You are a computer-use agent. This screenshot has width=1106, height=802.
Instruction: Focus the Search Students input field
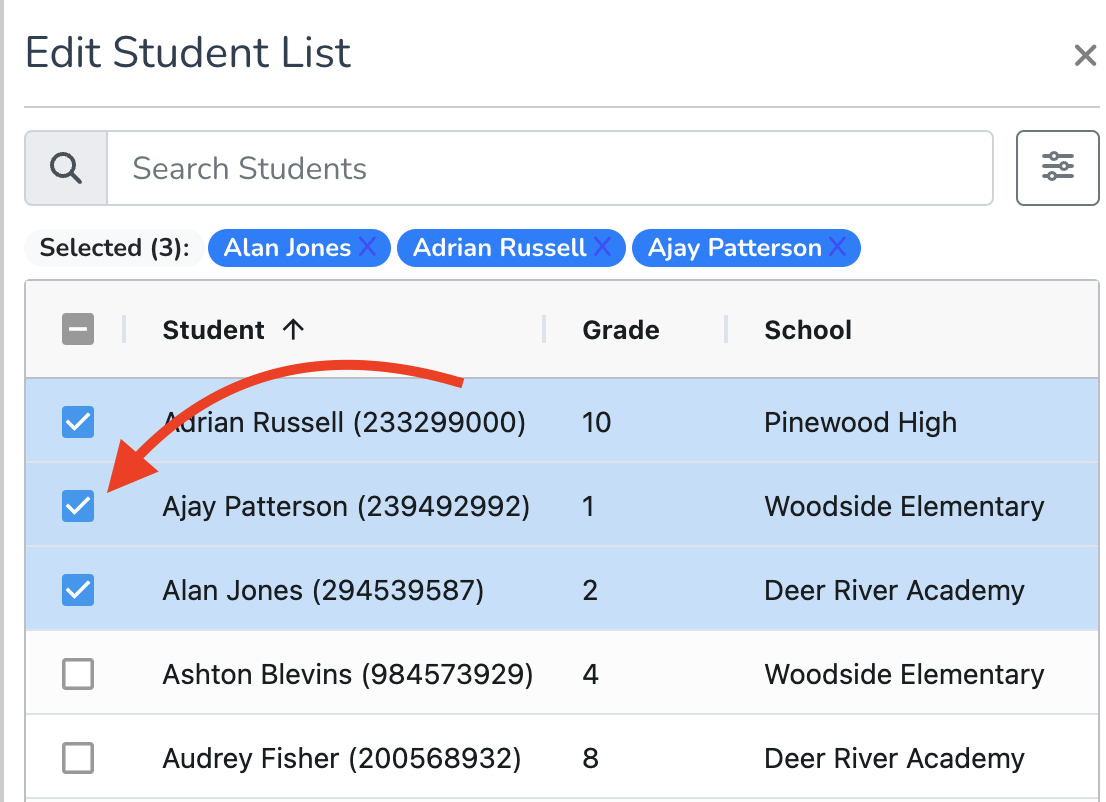pyautogui.click(x=550, y=169)
